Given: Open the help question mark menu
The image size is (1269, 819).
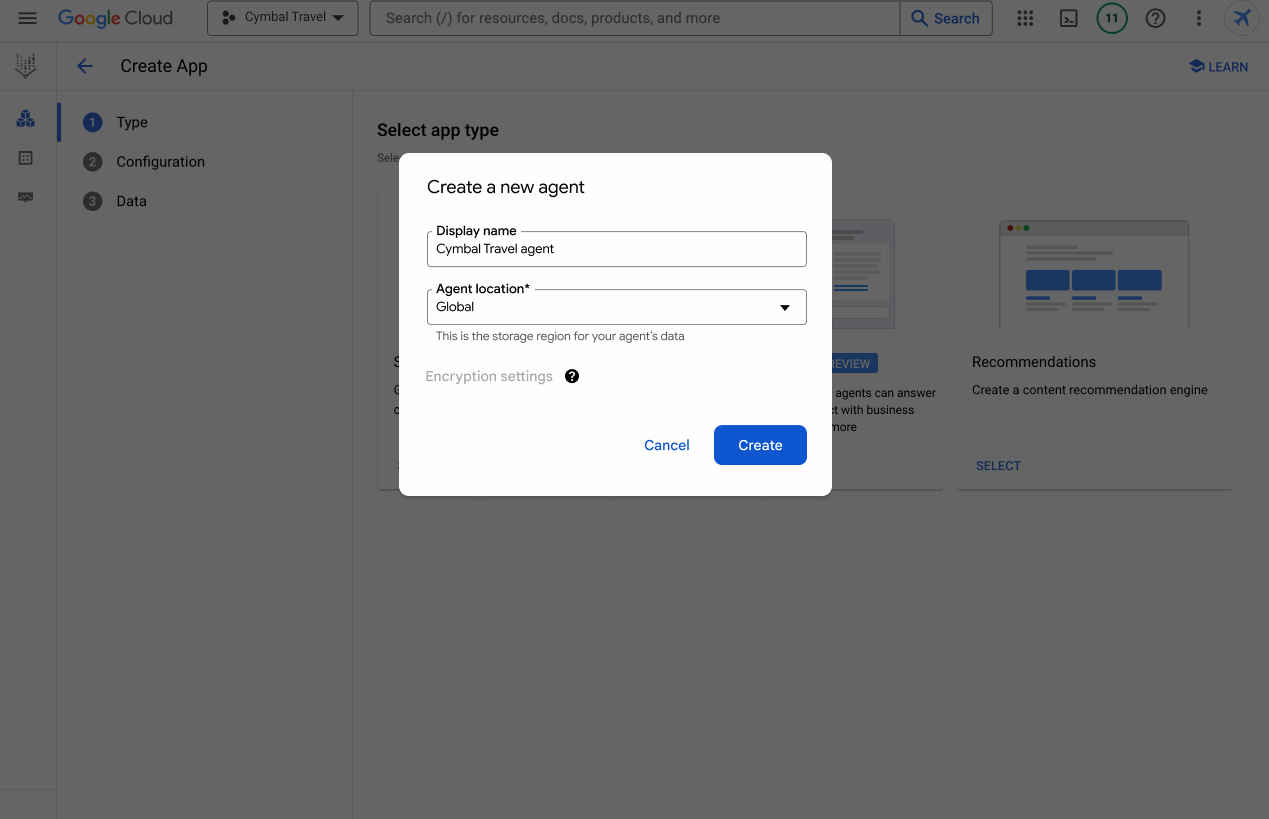Looking at the screenshot, I should click(1155, 18).
